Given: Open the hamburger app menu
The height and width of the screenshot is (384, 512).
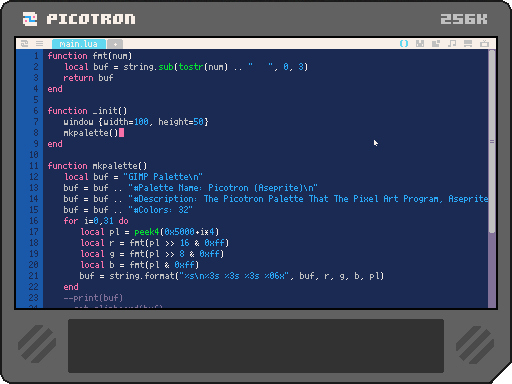Looking at the screenshot, I should tap(39, 43).
